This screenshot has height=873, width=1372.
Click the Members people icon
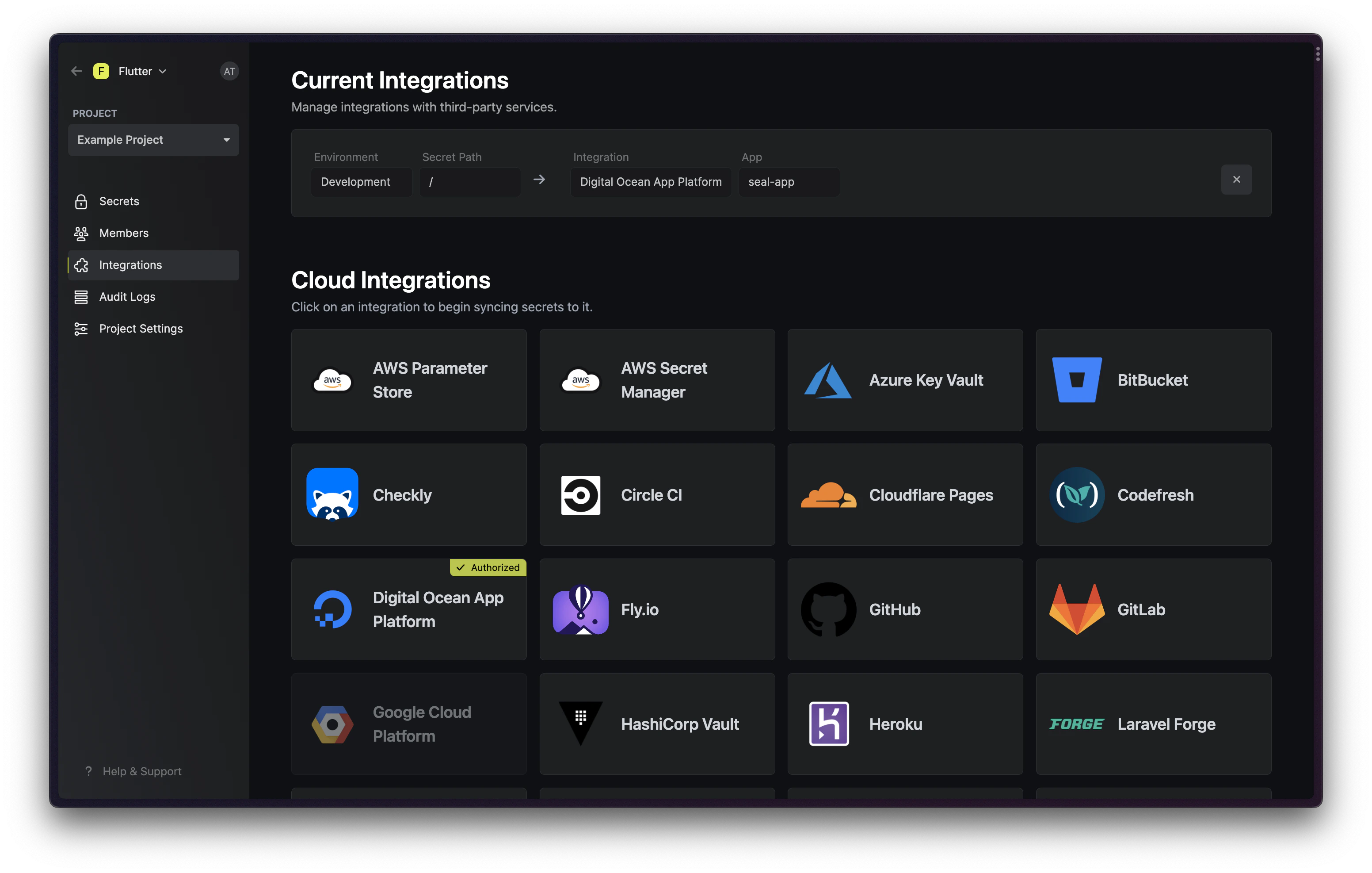81,233
